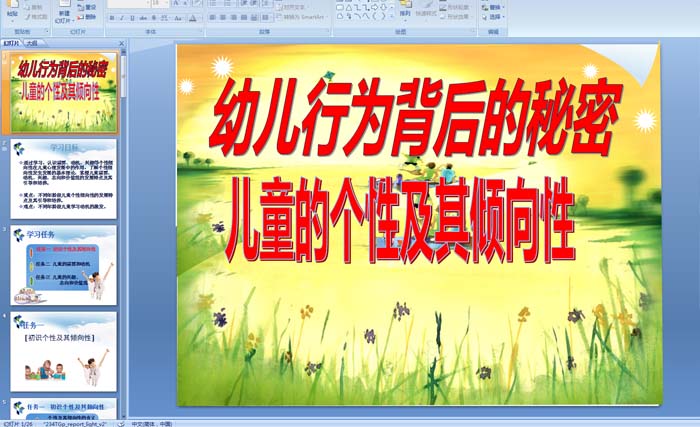Open the Arrange (排列) dropdown

coord(405,10)
